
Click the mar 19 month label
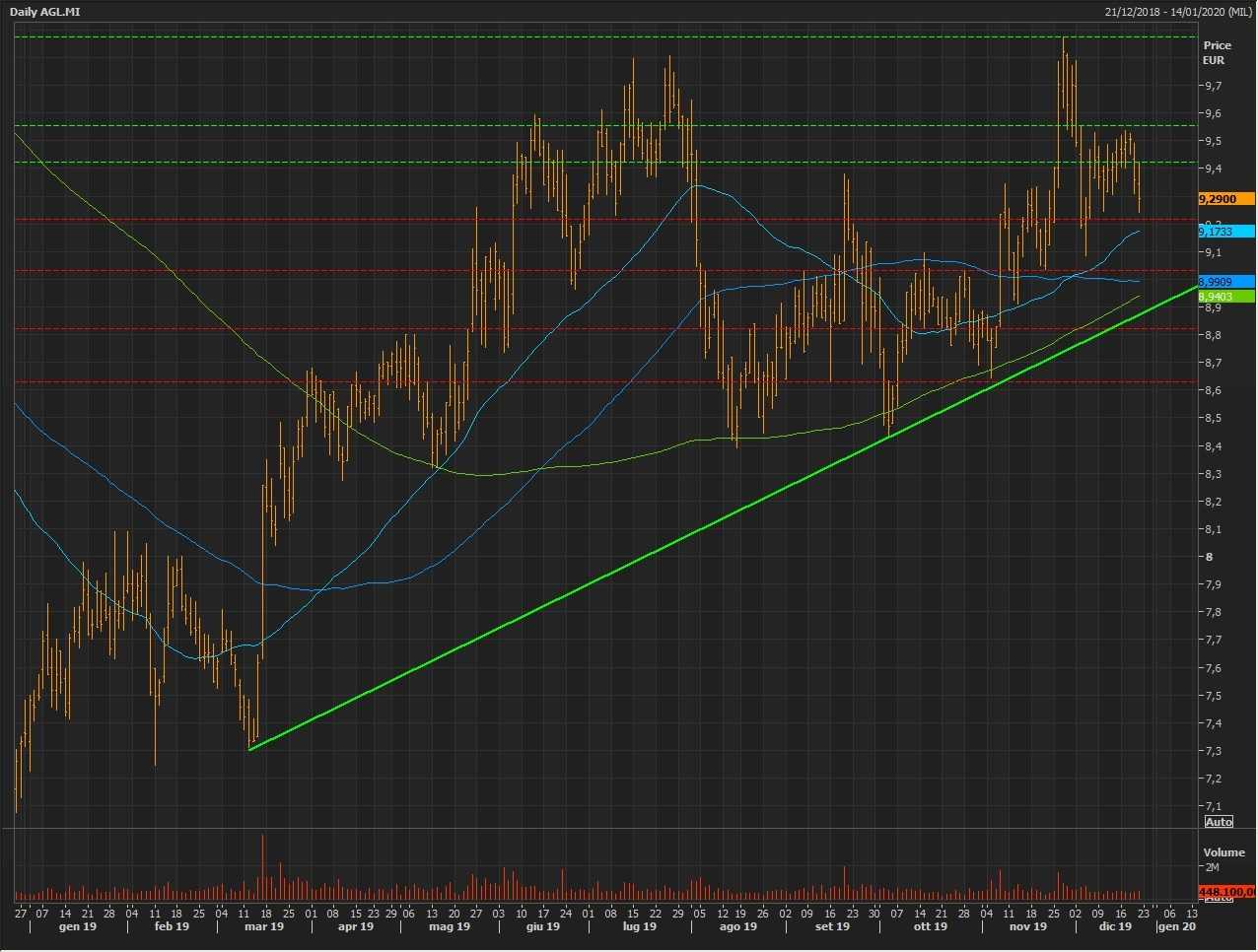[264, 926]
